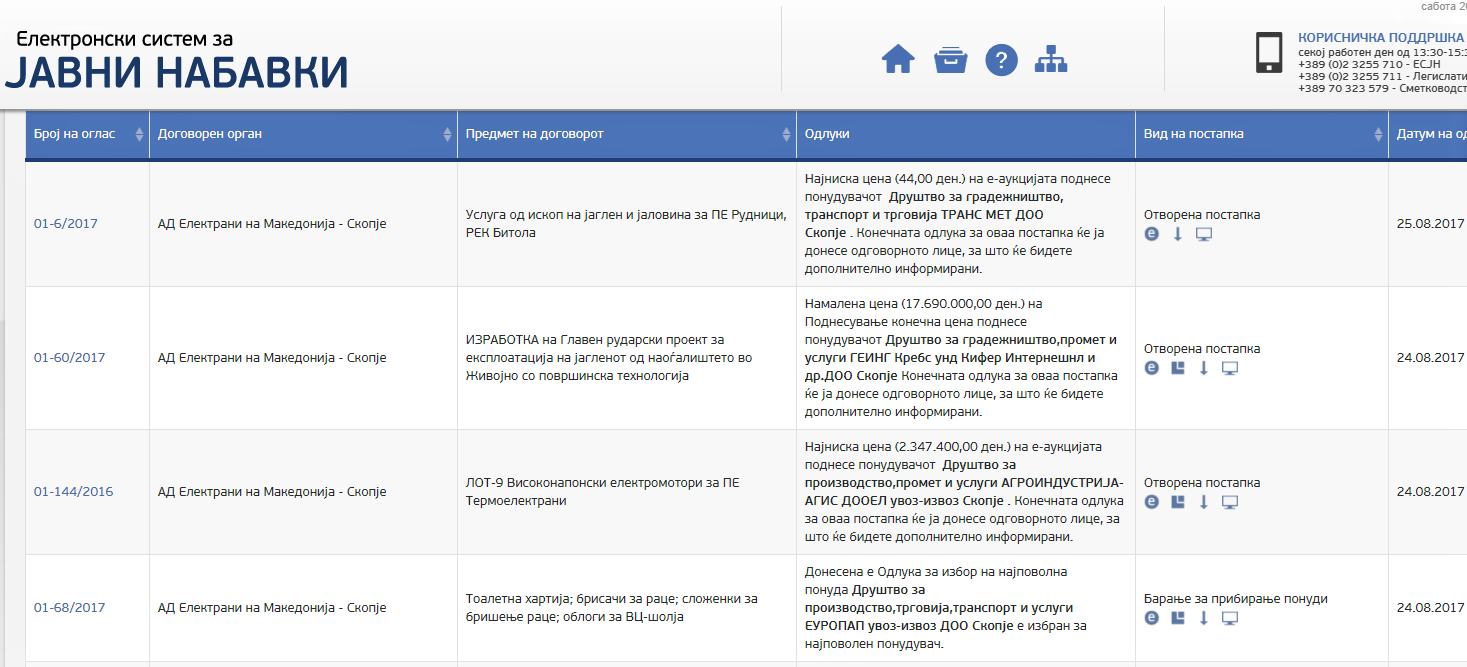1467x667 pixels.
Task: Open notice number 01-6/2017 link
Action: click(x=66, y=224)
